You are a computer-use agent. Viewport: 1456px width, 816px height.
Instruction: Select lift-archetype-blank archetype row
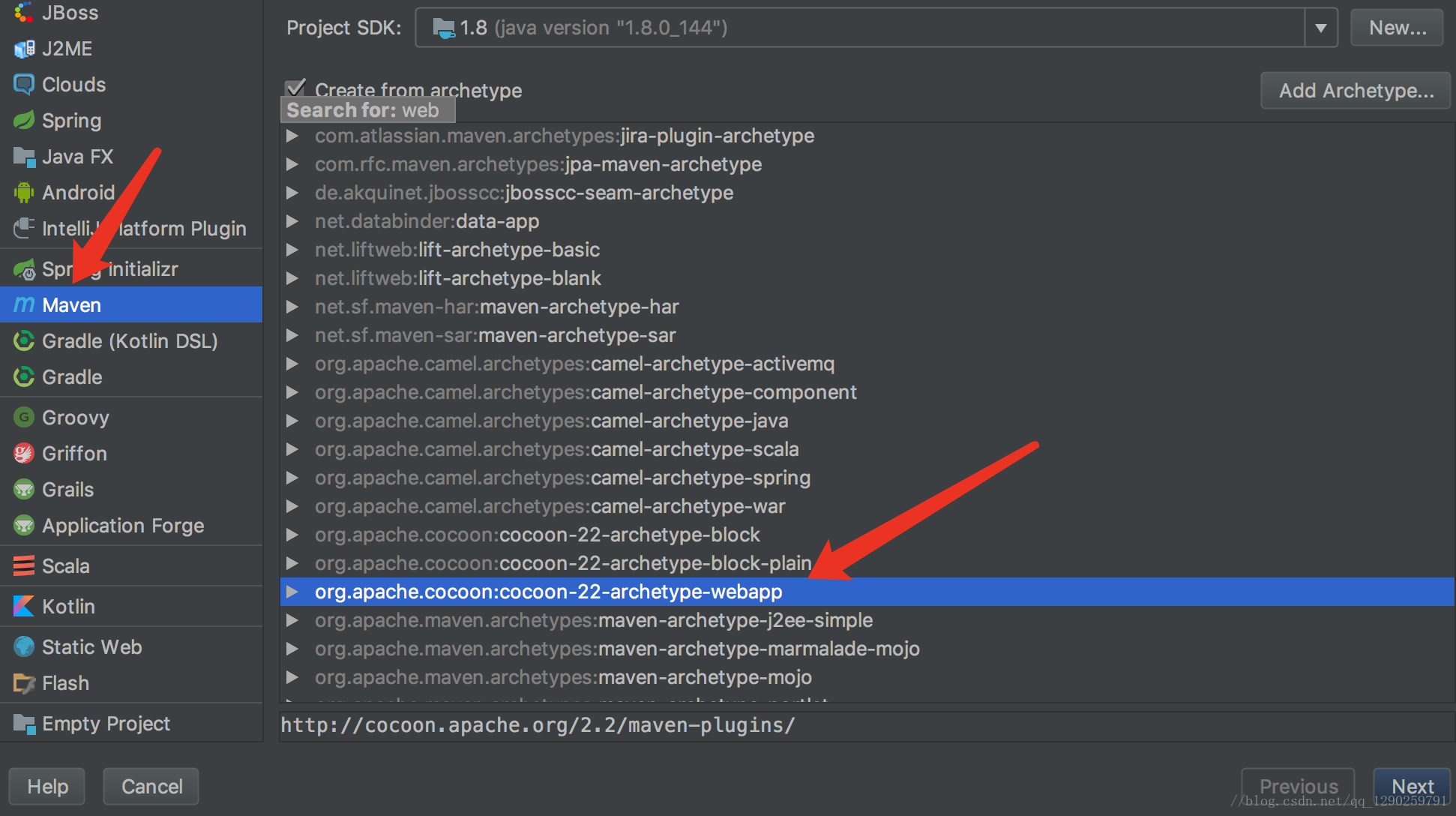point(867,278)
